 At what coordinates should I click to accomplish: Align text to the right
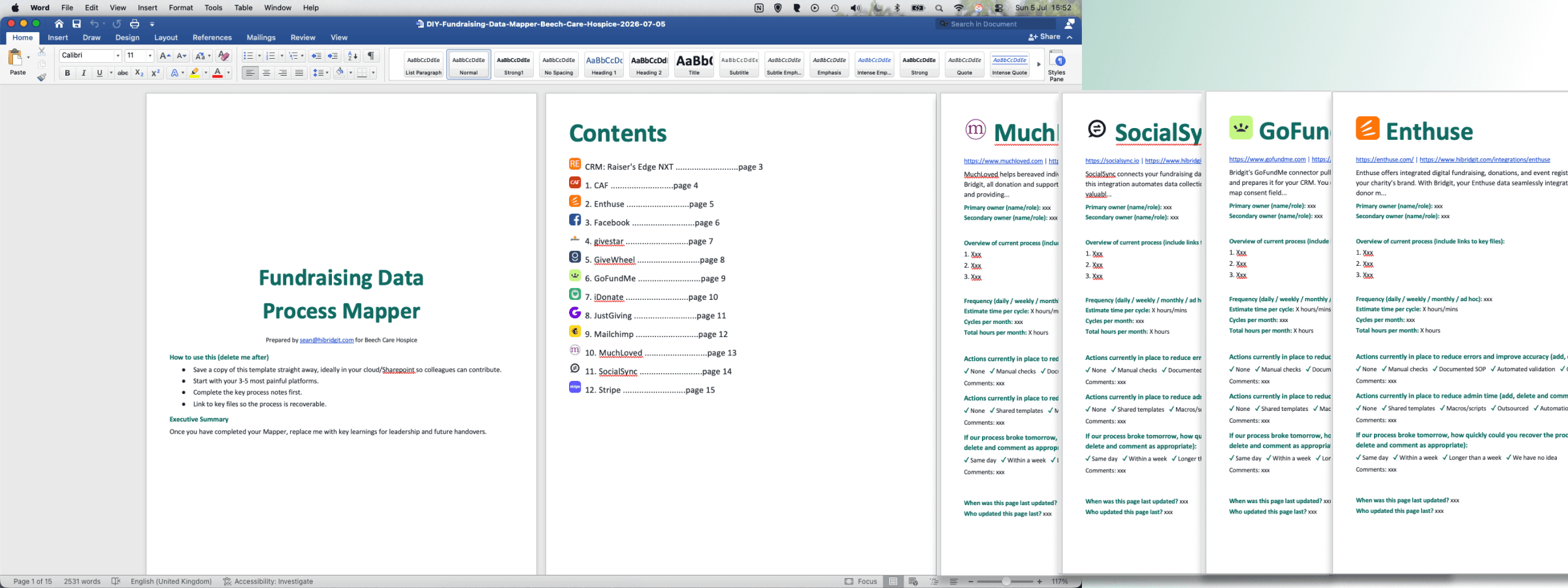point(283,73)
